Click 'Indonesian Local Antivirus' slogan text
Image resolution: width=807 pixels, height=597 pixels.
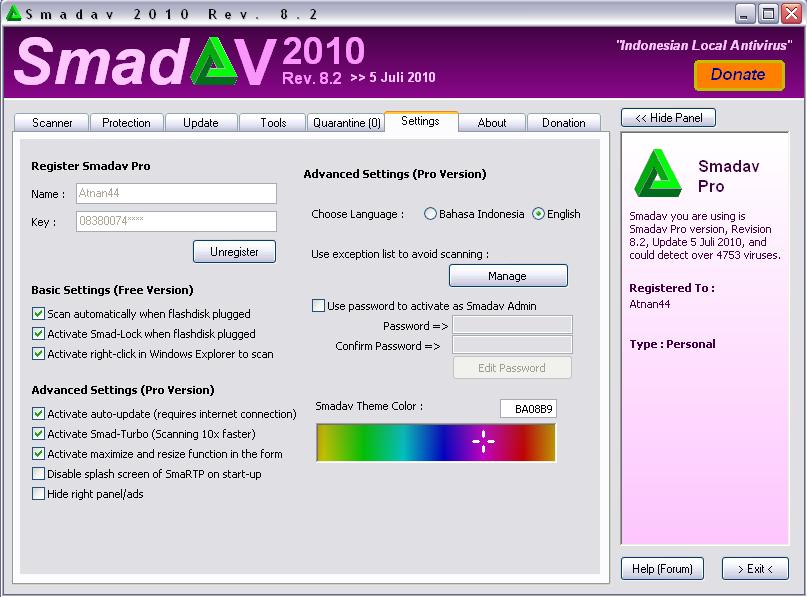tap(704, 45)
